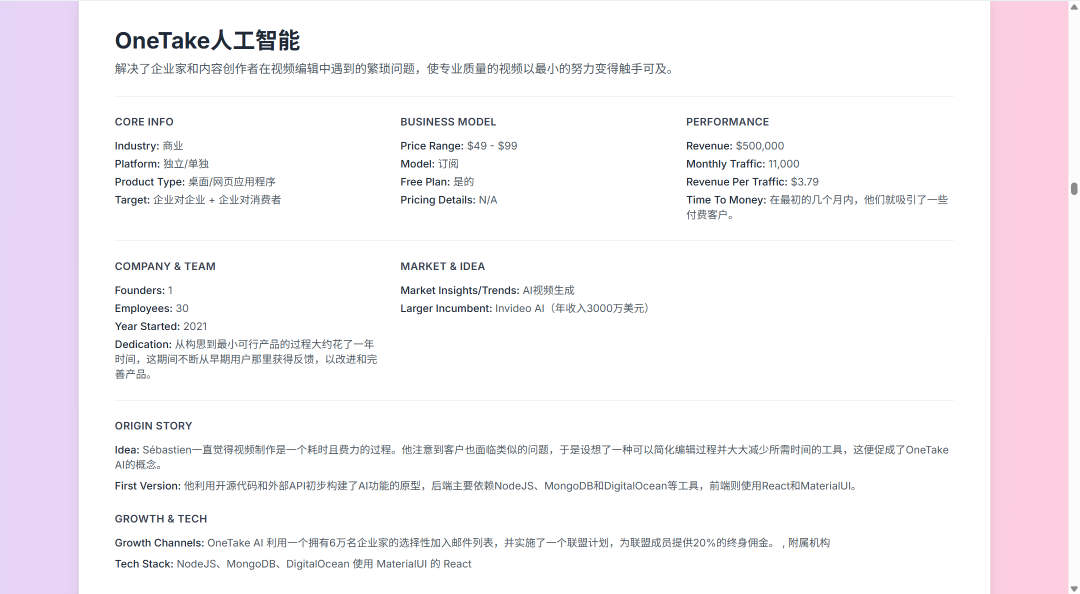Click the Growth Channels paragraph

coord(472,543)
